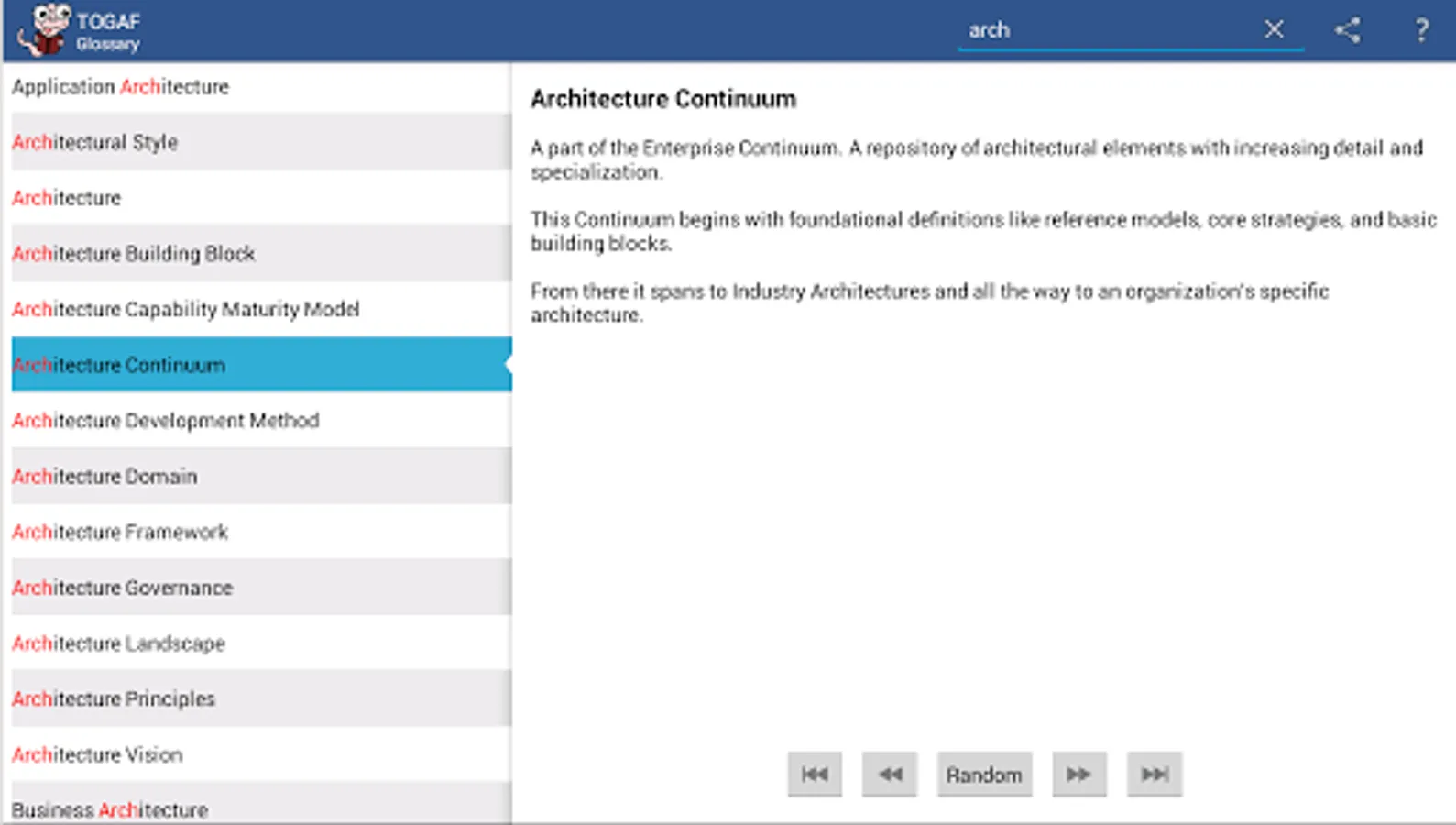This screenshot has height=825, width=1456.
Task: Select highlighted Architecture Continuum row
Action: [x=261, y=365]
